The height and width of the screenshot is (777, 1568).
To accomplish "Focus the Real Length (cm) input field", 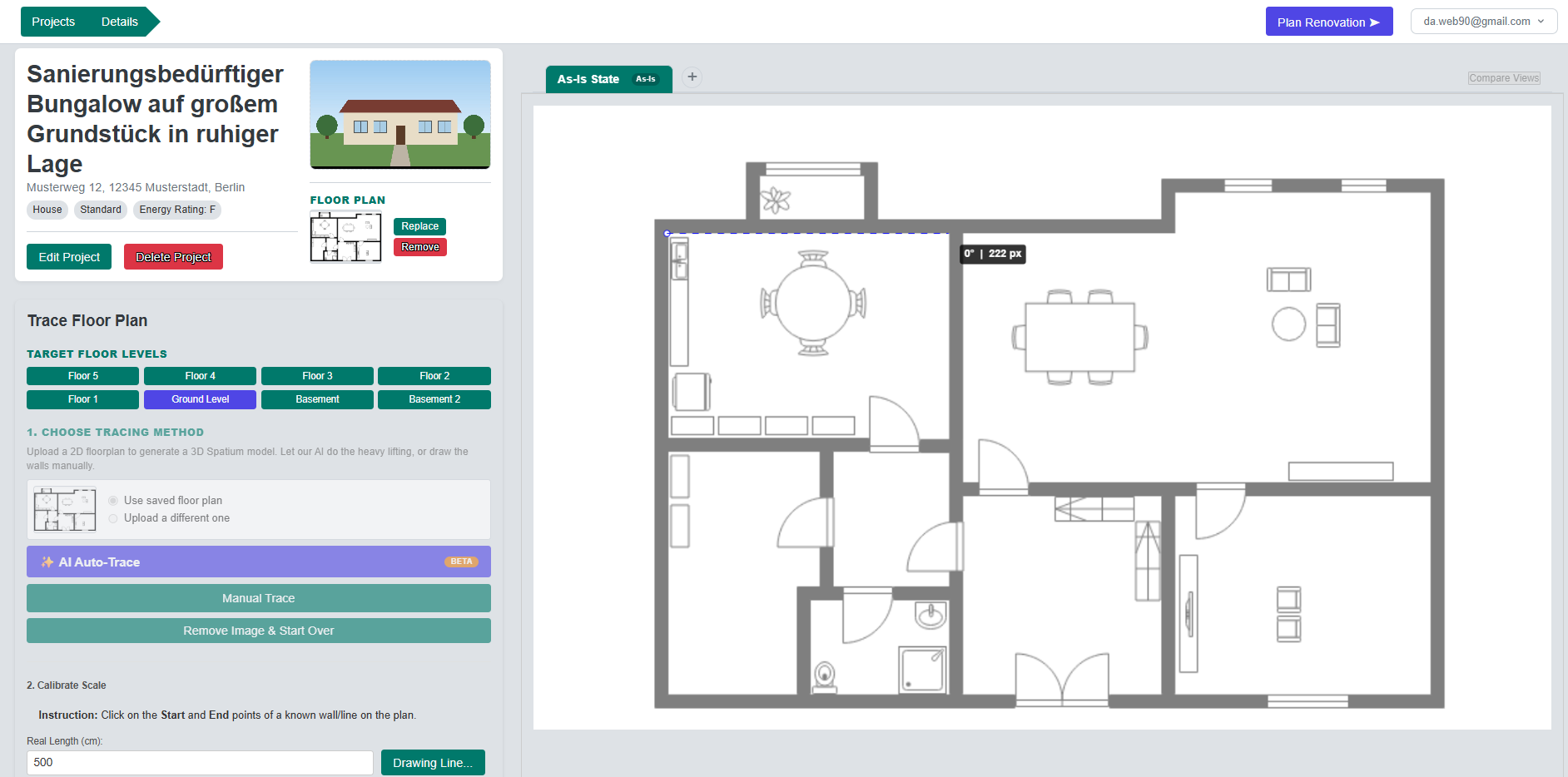I will [200, 763].
